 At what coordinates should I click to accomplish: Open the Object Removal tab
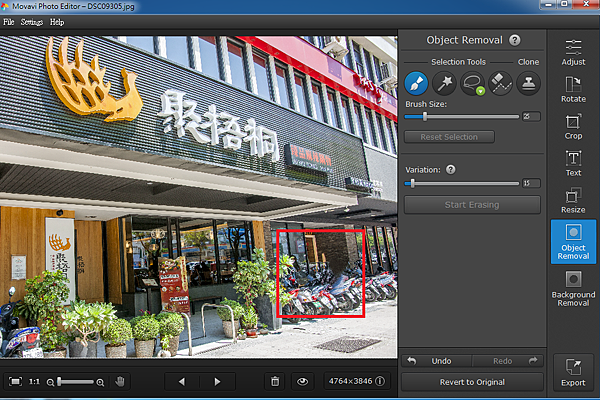pos(573,242)
